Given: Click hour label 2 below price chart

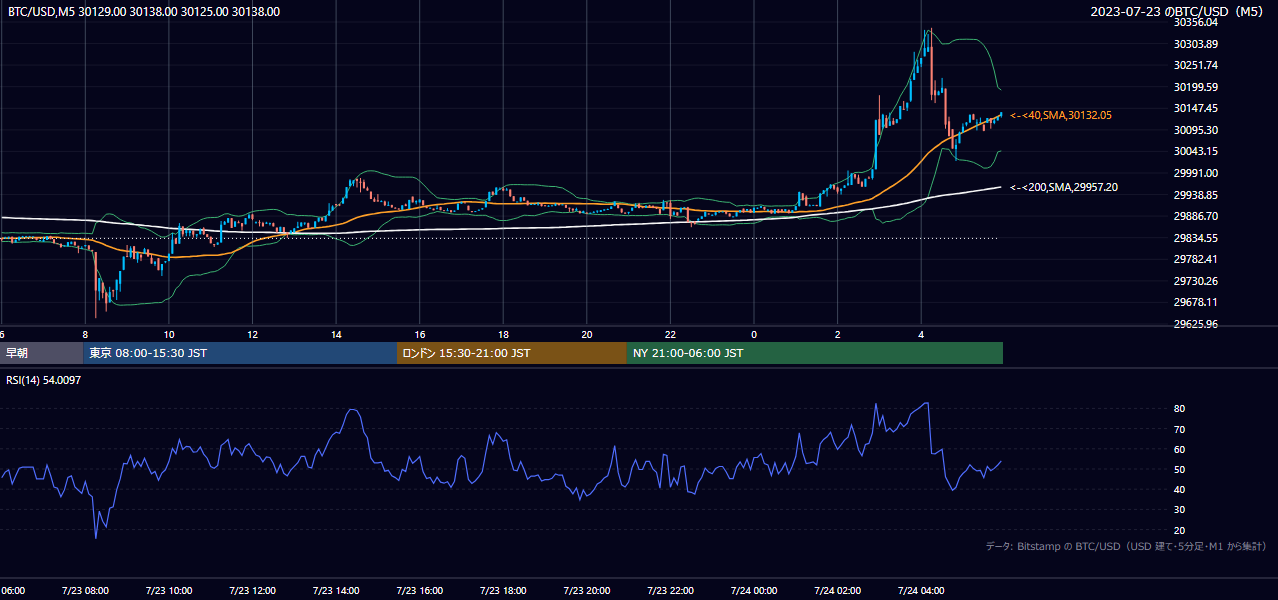Looking at the screenshot, I should [x=838, y=334].
